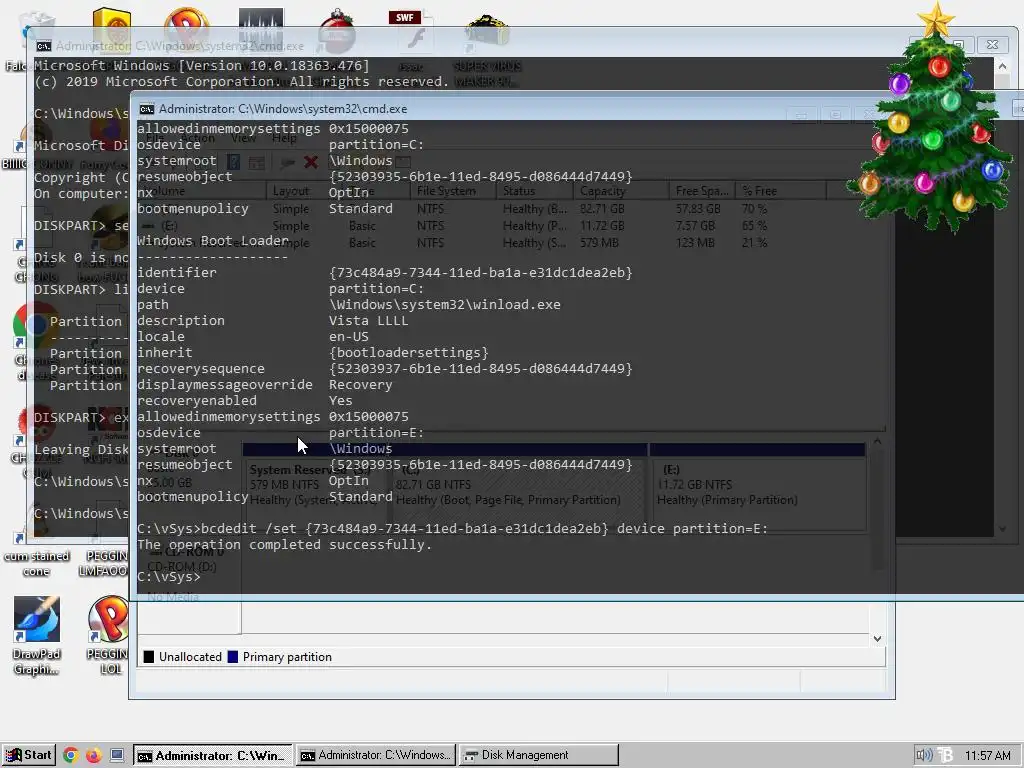Click the 'en-US' locale value
Image resolution: width=1024 pixels, height=768 pixels.
(x=349, y=337)
